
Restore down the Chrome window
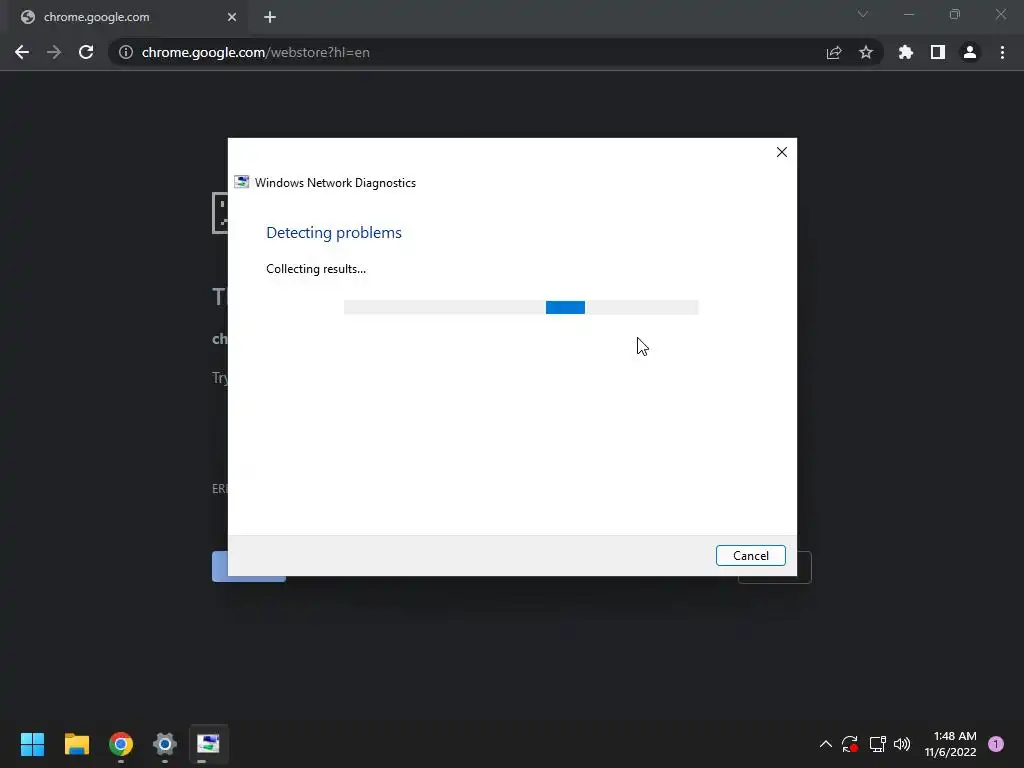point(955,14)
